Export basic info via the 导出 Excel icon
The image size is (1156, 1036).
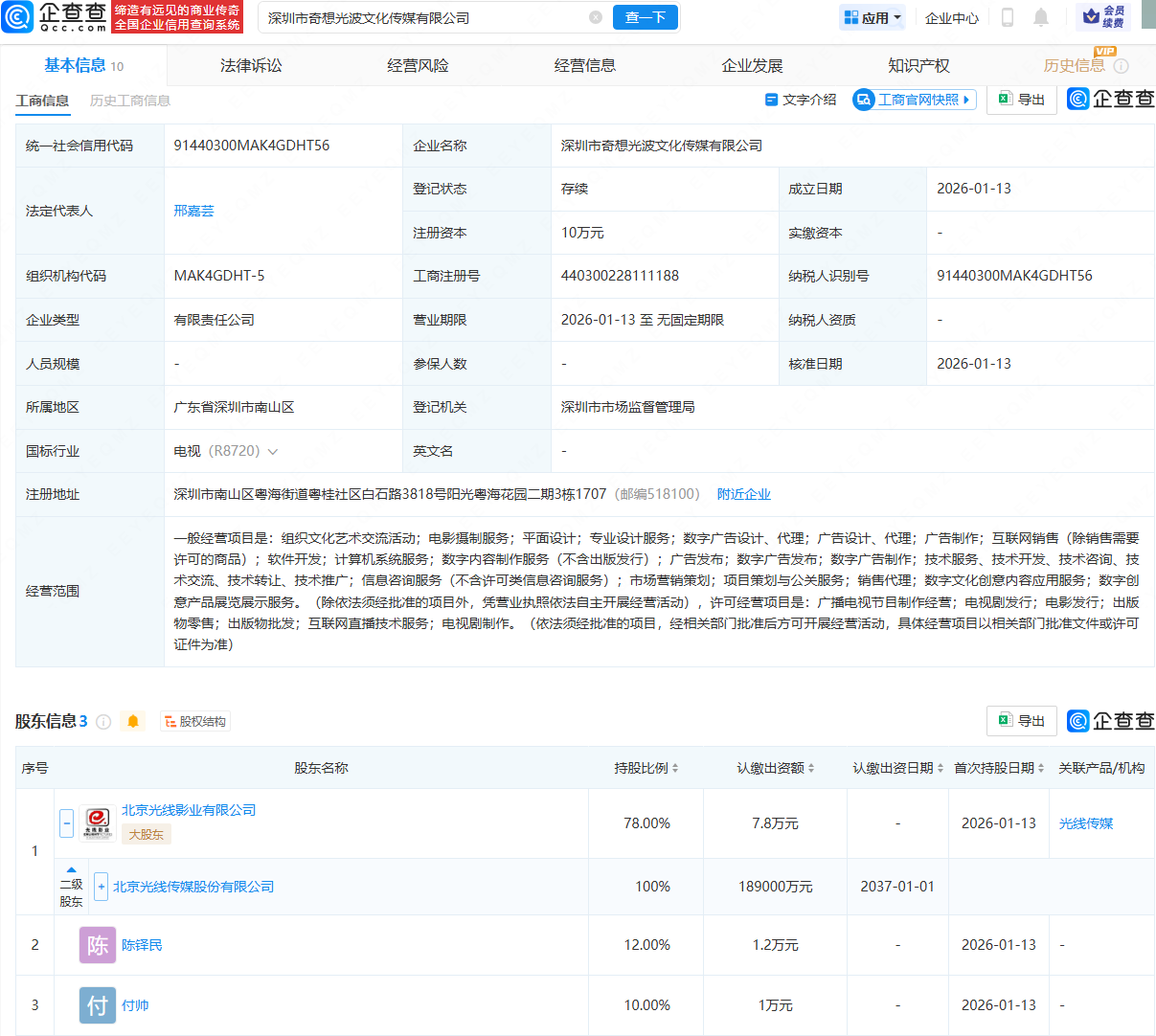[1021, 100]
